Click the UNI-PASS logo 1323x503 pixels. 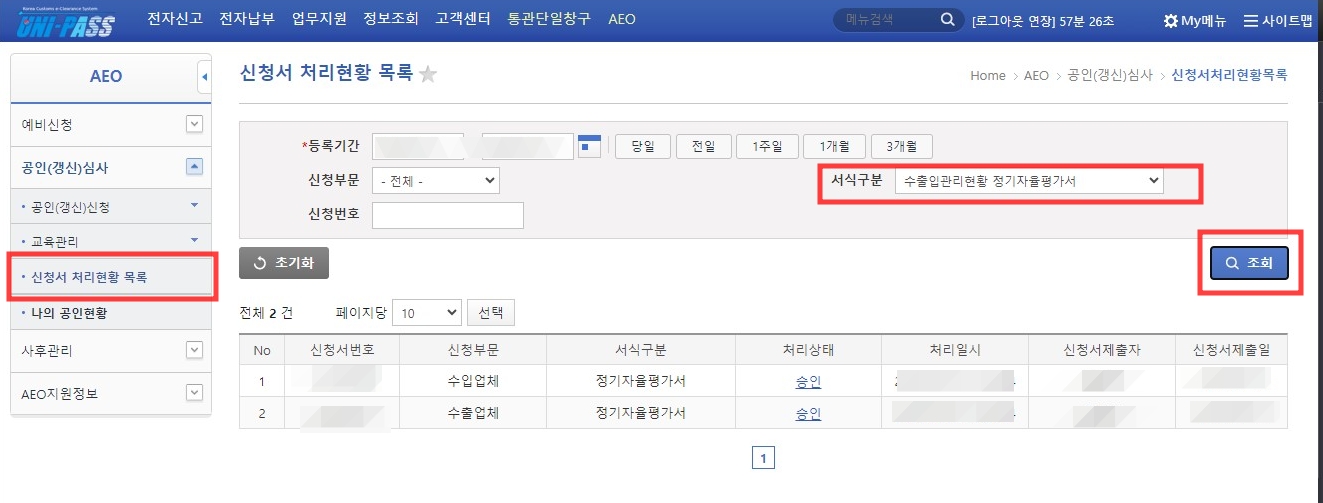pos(66,20)
